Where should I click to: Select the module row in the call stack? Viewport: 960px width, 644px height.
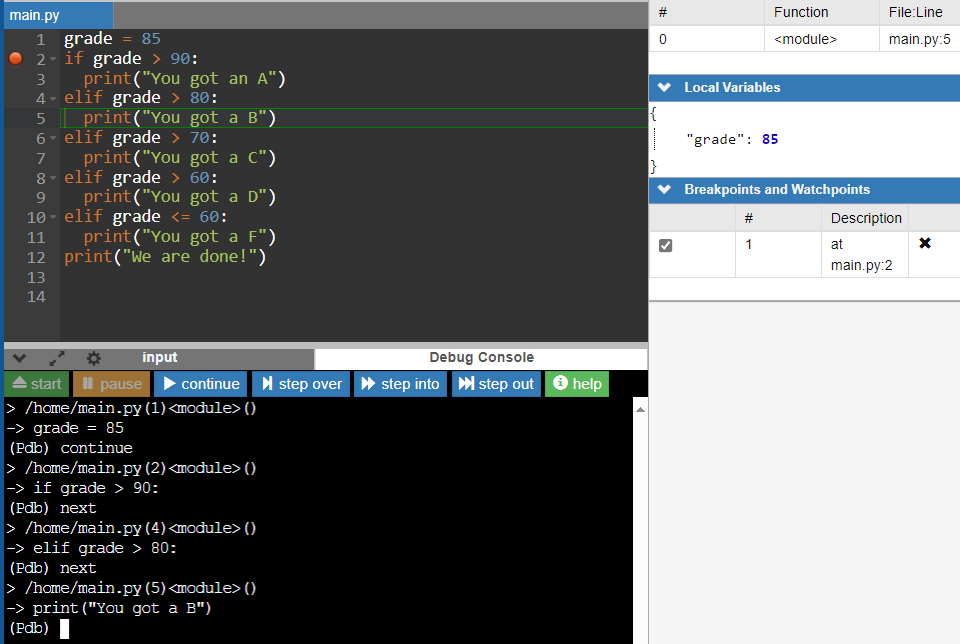(x=804, y=40)
